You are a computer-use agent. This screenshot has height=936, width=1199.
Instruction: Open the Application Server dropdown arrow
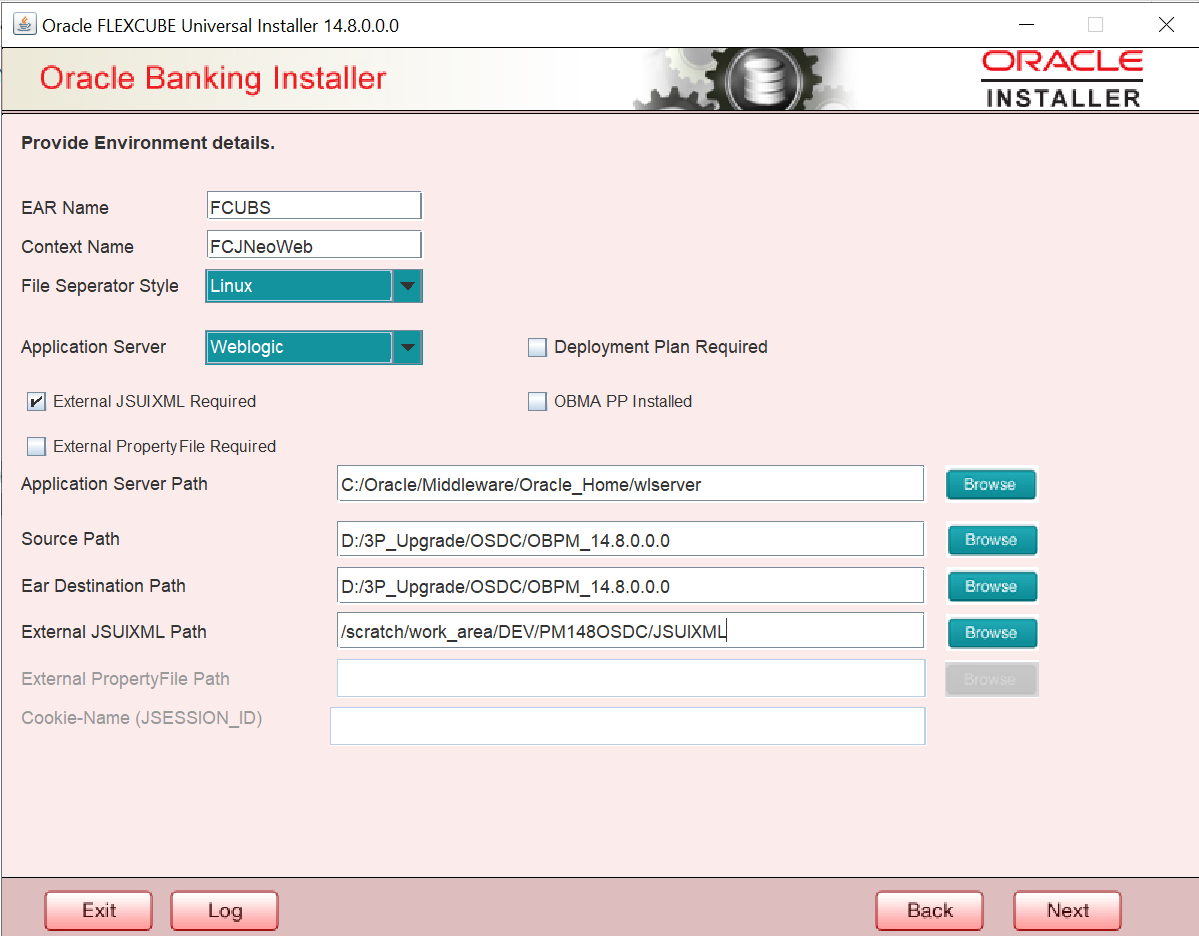tap(408, 347)
